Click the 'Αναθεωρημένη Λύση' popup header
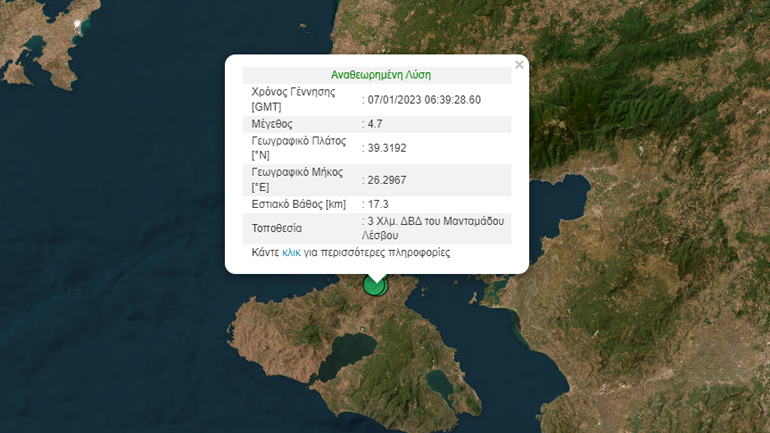 point(380,75)
